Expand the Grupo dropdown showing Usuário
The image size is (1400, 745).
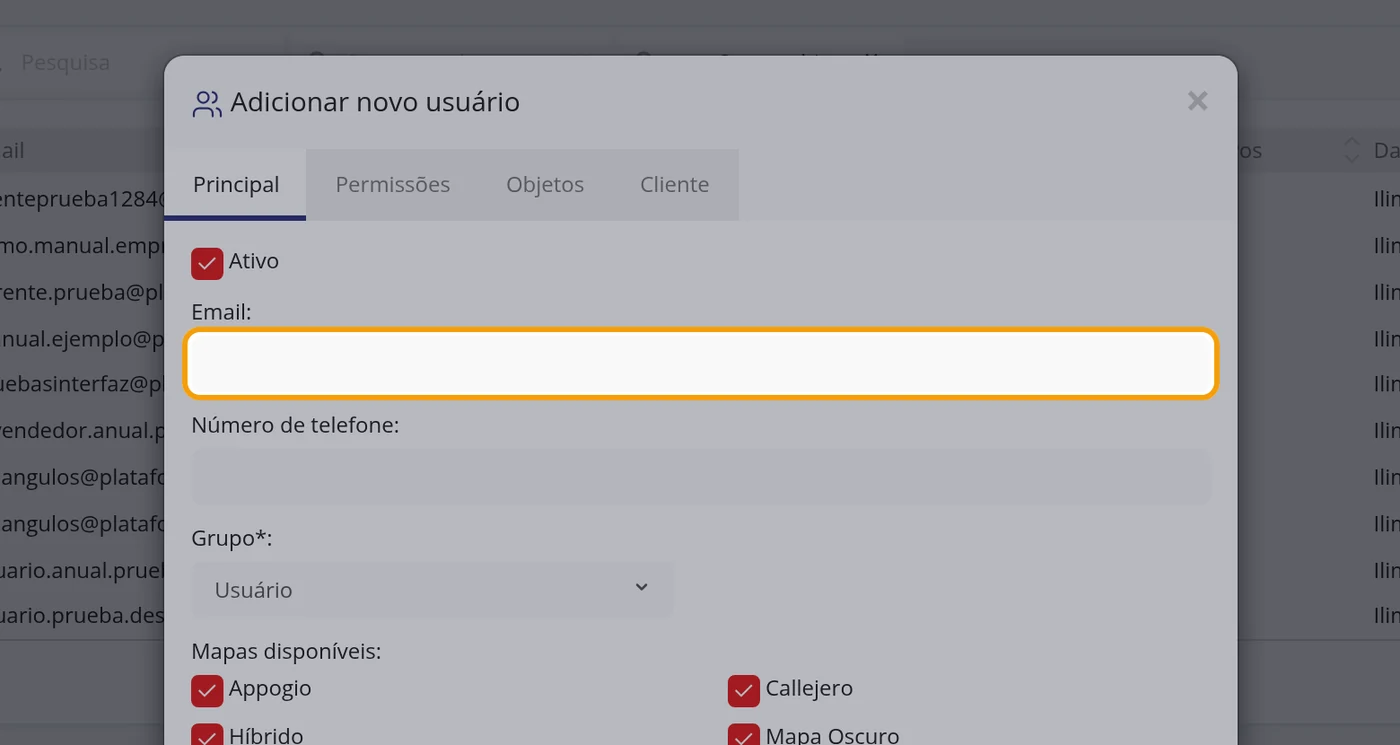pyautogui.click(x=433, y=589)
